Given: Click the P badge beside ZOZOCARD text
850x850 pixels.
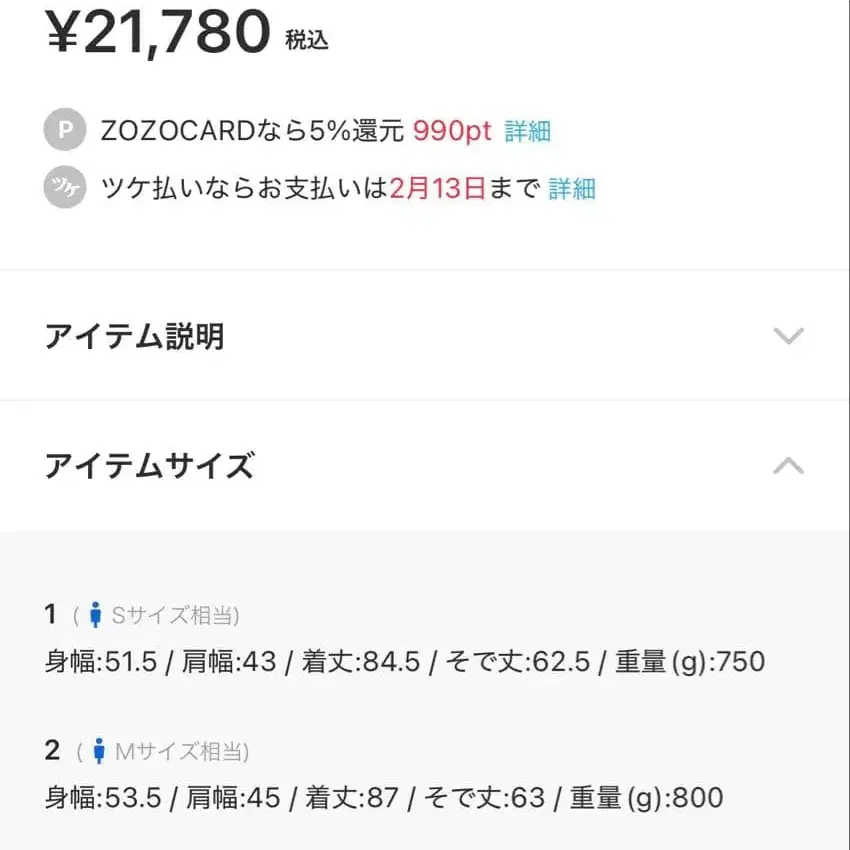Looking at the screenshot, I should [64, 130].
